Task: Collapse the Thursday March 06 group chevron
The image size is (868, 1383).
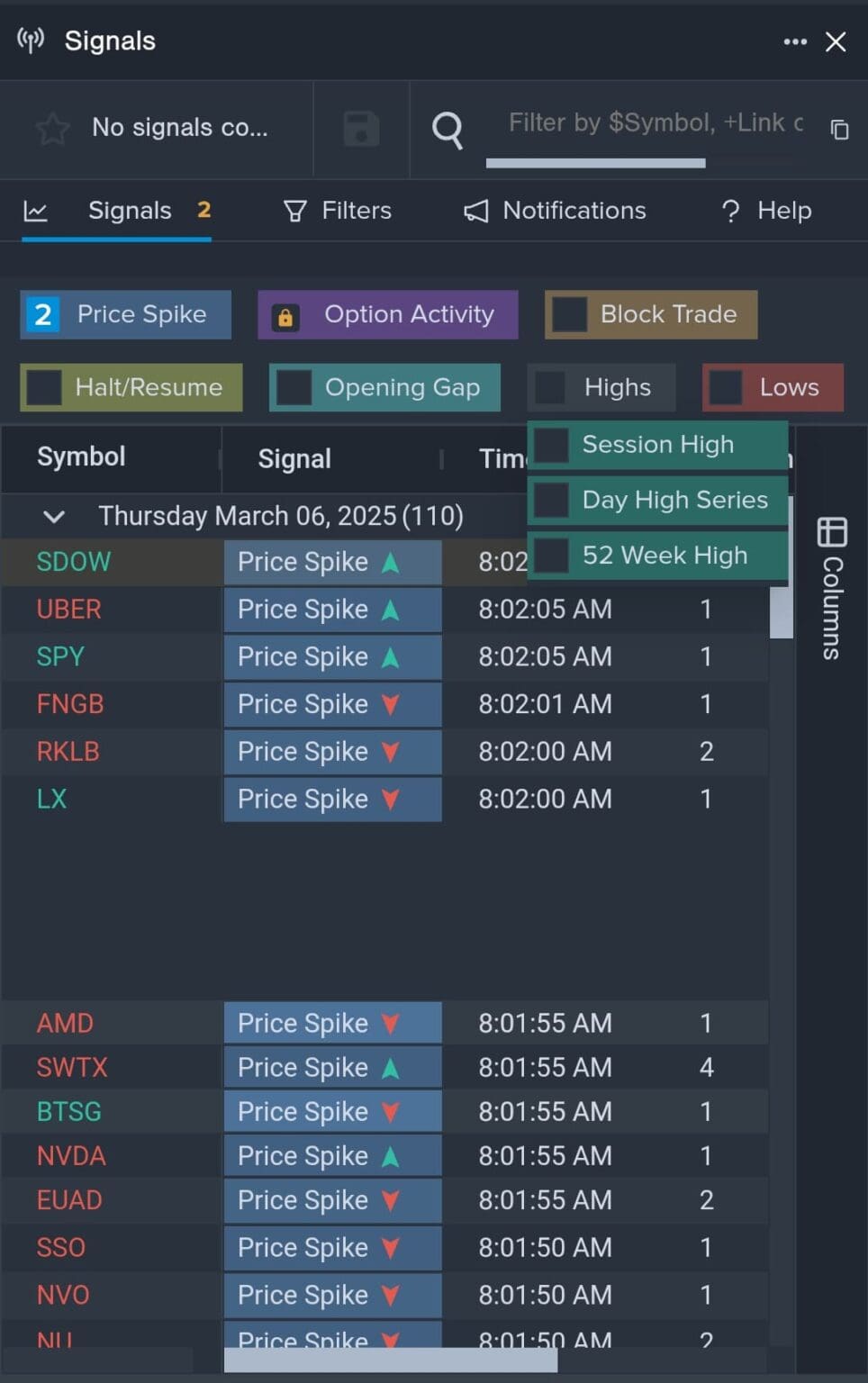Action: (x=53, y=516)
